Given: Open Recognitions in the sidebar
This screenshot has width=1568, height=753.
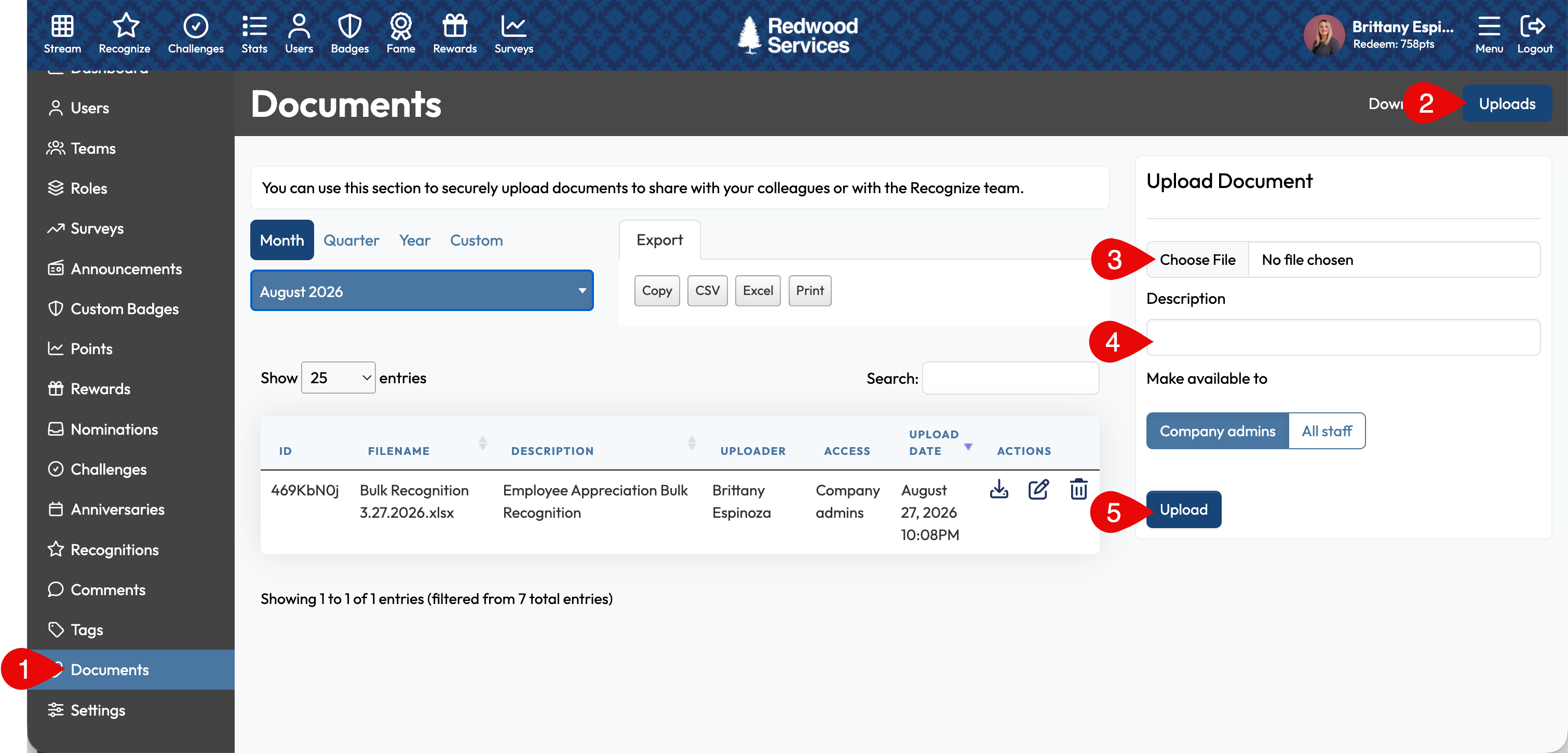Looking at the screenshot, I should [131, 549].
